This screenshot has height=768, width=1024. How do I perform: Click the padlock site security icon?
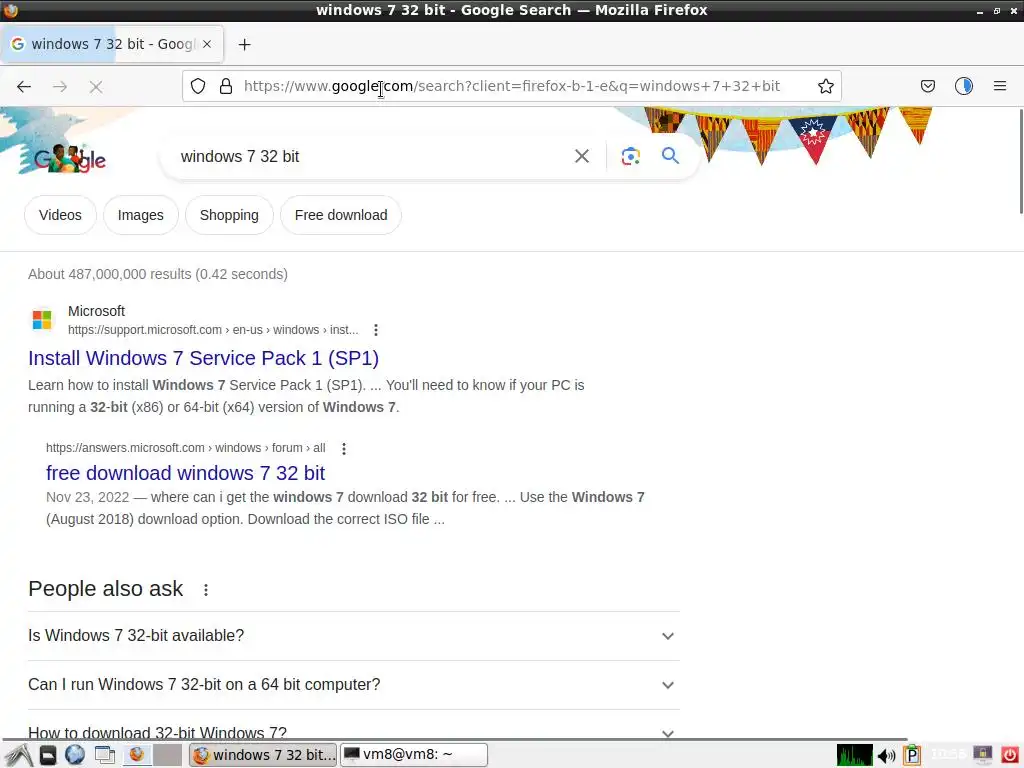click(226, 86)
